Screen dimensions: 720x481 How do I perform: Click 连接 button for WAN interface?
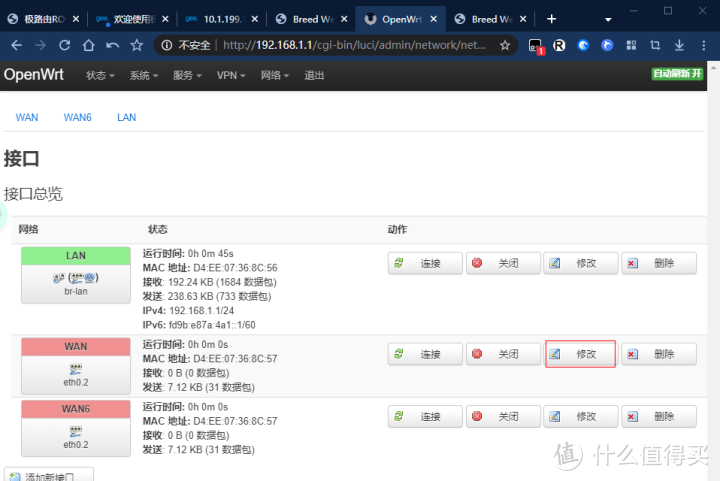point(425,354)
